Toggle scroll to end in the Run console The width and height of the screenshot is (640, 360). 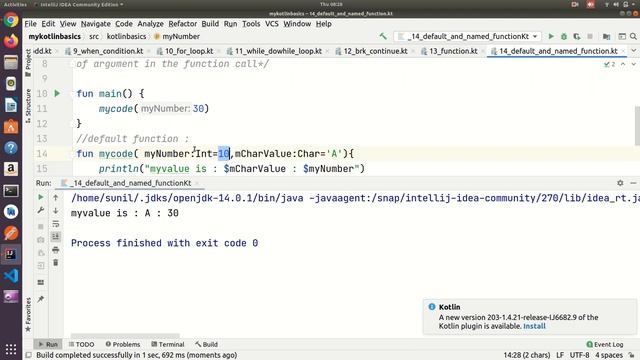[x=56, y=236]
